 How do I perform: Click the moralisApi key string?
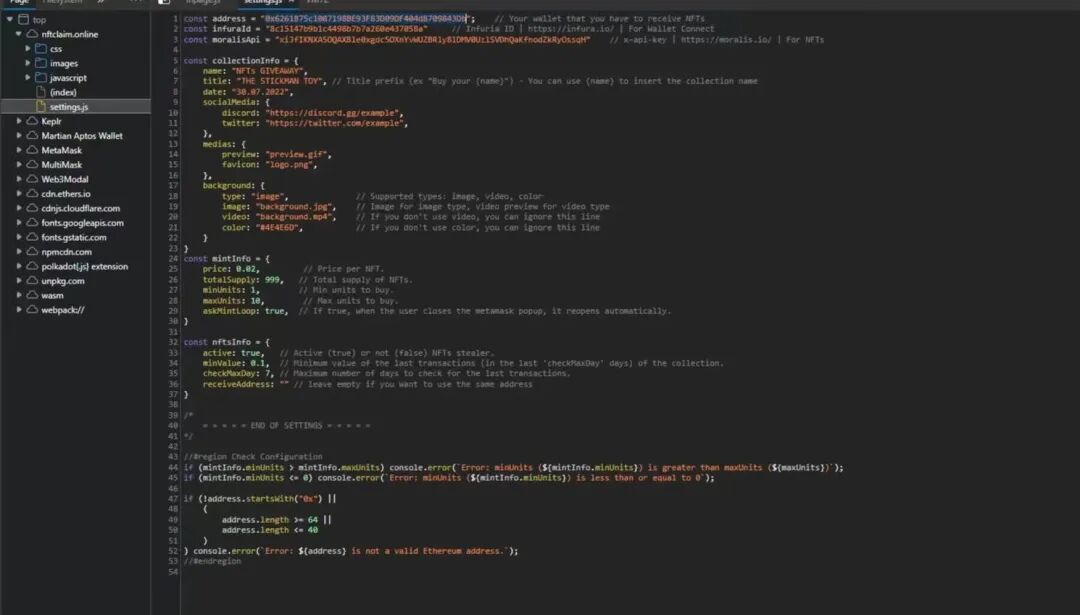coord(433,39)
